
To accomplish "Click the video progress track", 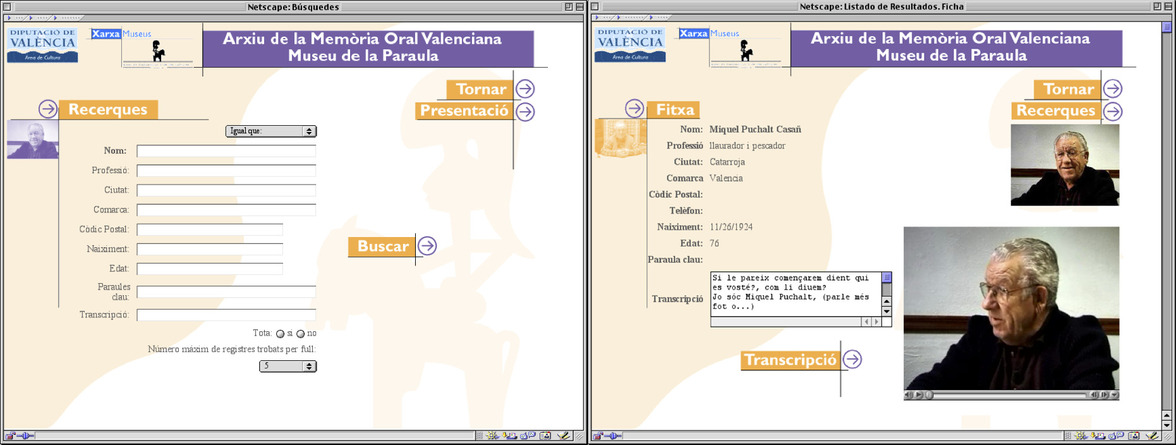I will pyautogui.click(x=1010, y=395).
